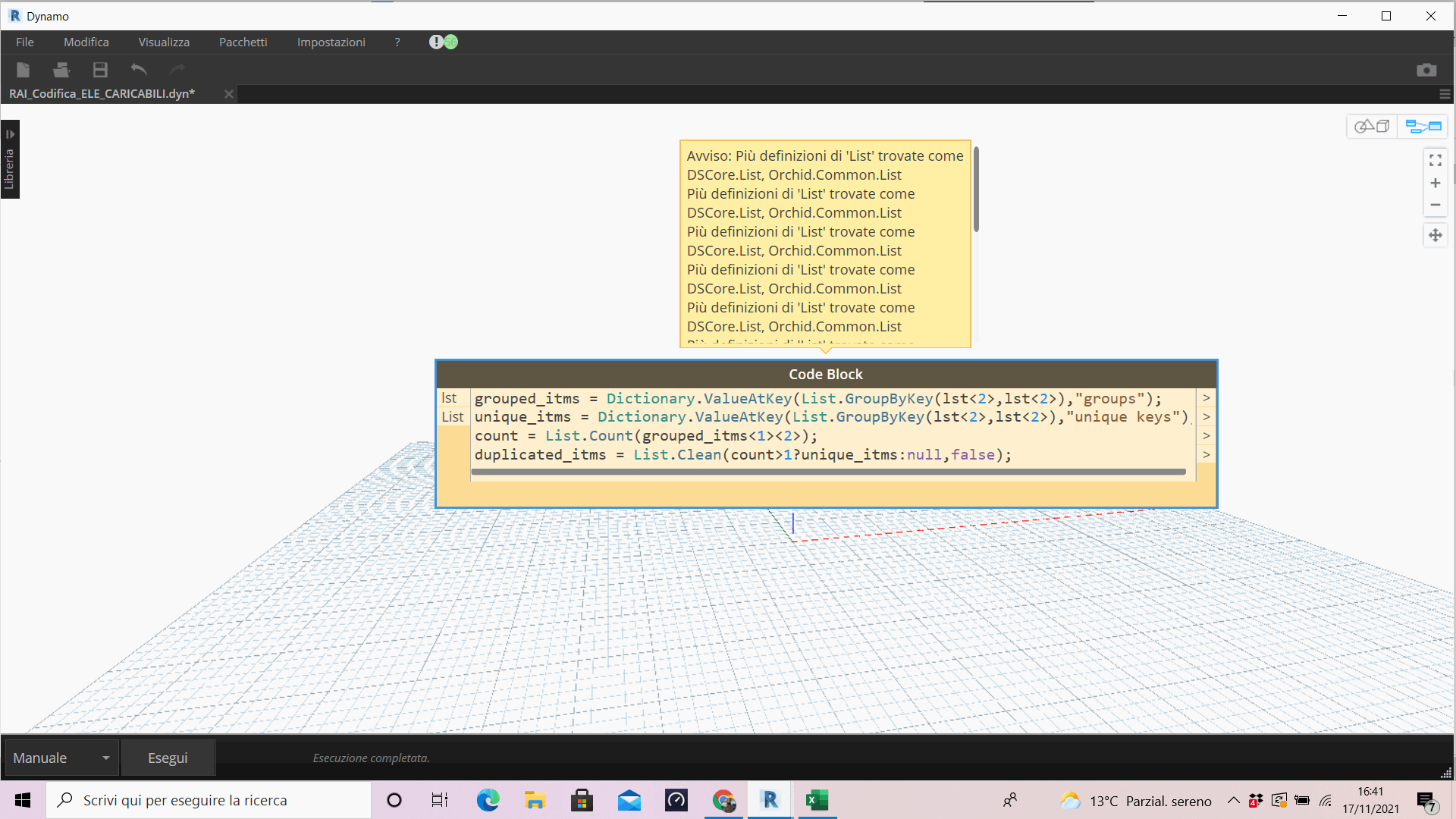Screen dimensions: 1456x819
Task: Switch to 3D background preview navigation
Action: (x=1372, y=127)
